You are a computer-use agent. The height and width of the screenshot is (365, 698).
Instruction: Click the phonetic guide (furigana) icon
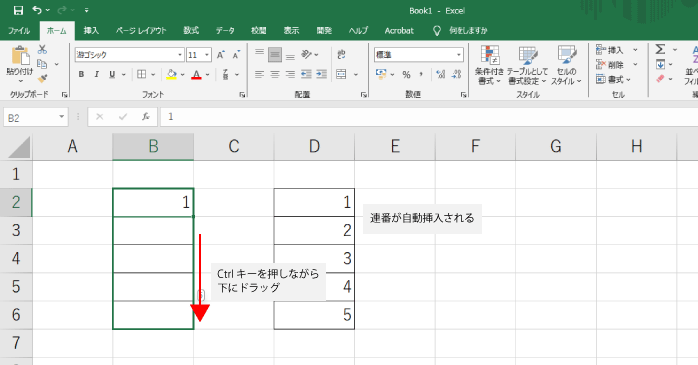click(x=226, y=74)
